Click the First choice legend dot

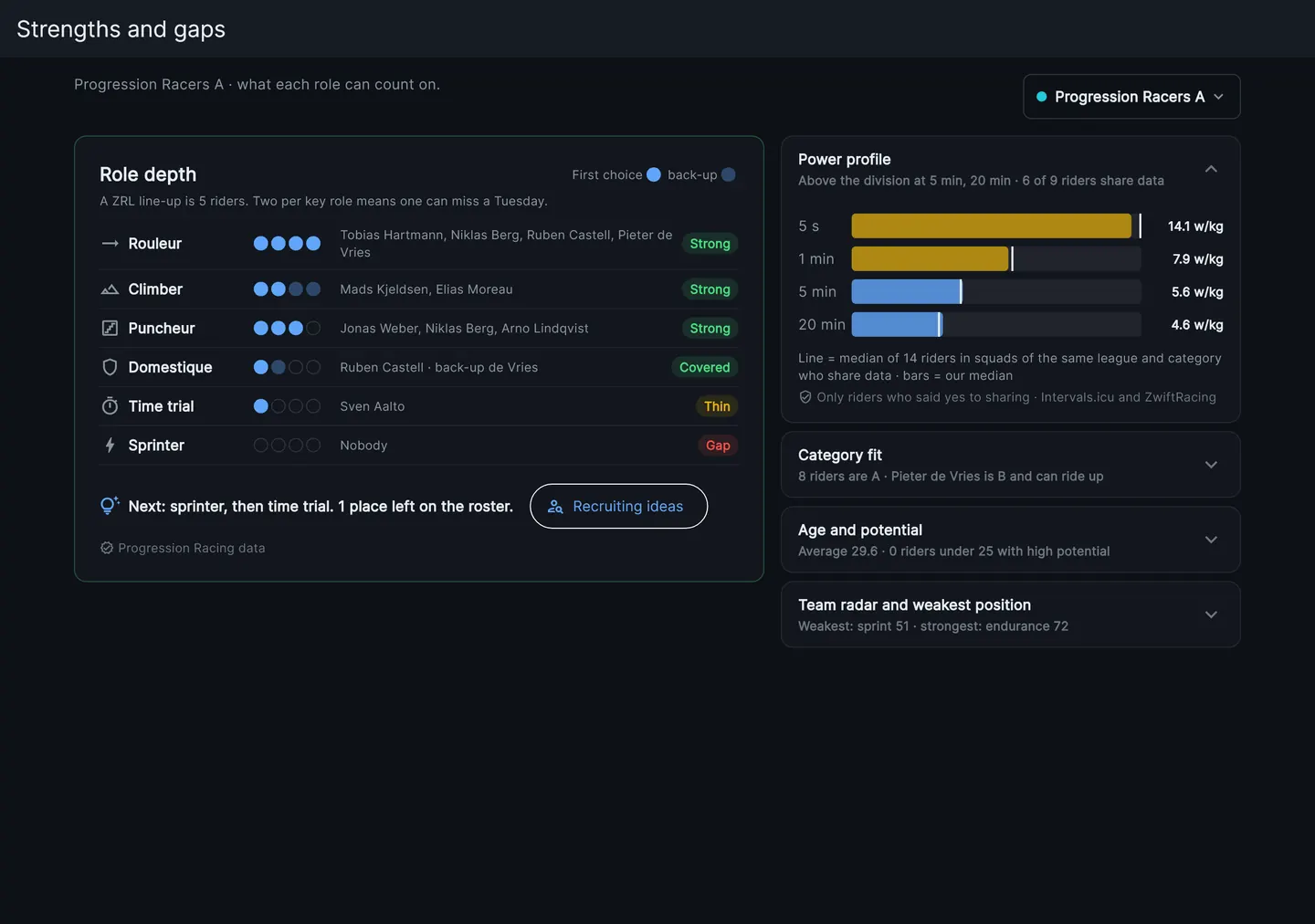[x=654, y=174]
